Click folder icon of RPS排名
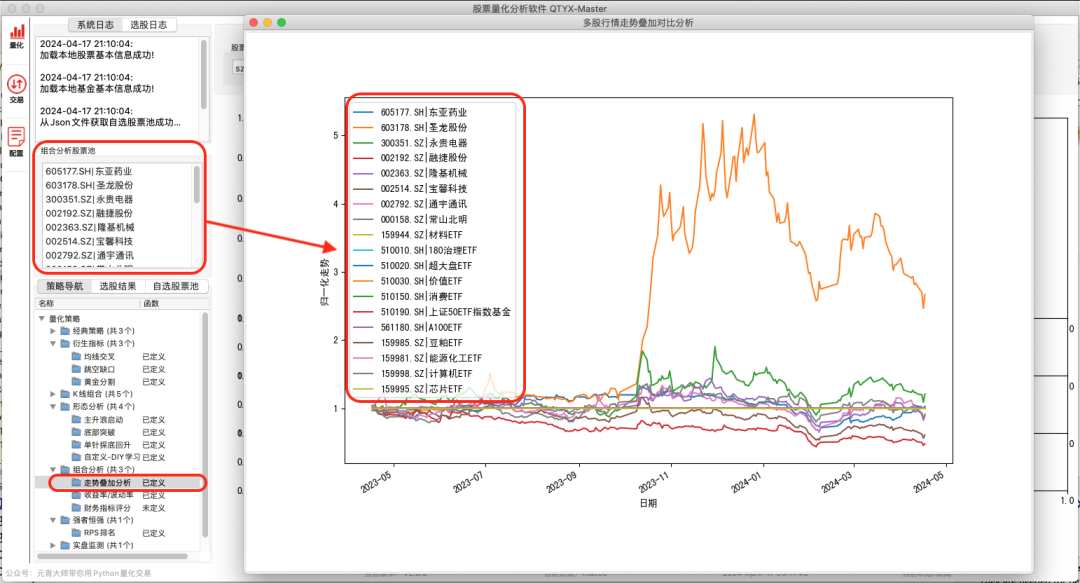This screenshot has width=1080, height=583. point(76,532)
